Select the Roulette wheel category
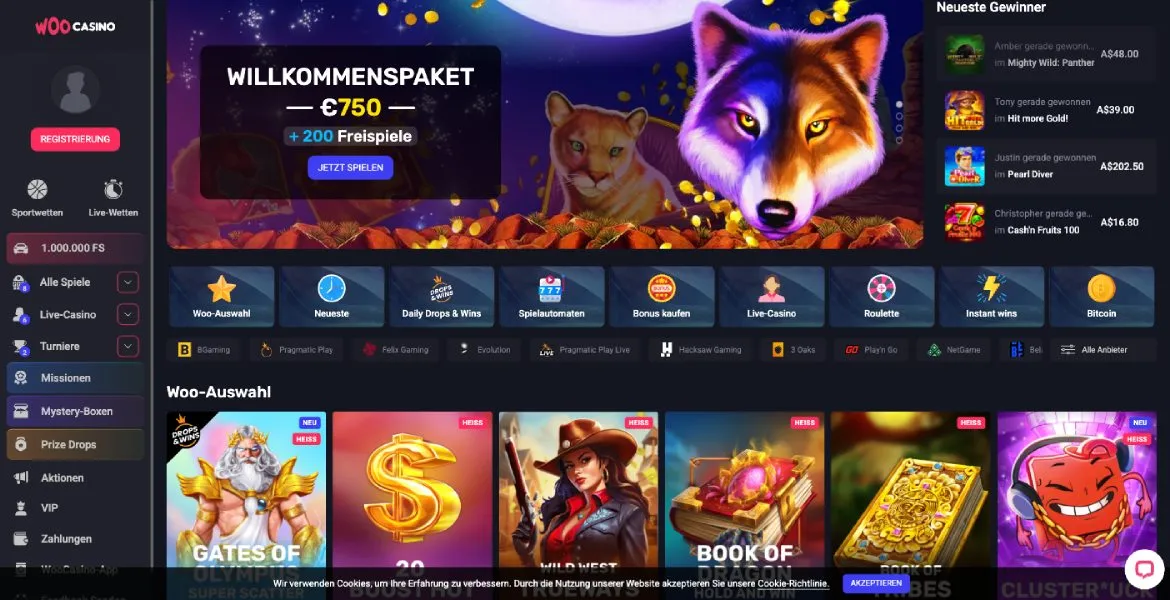This screenshot has height=600, width=1170. point(881,296)
